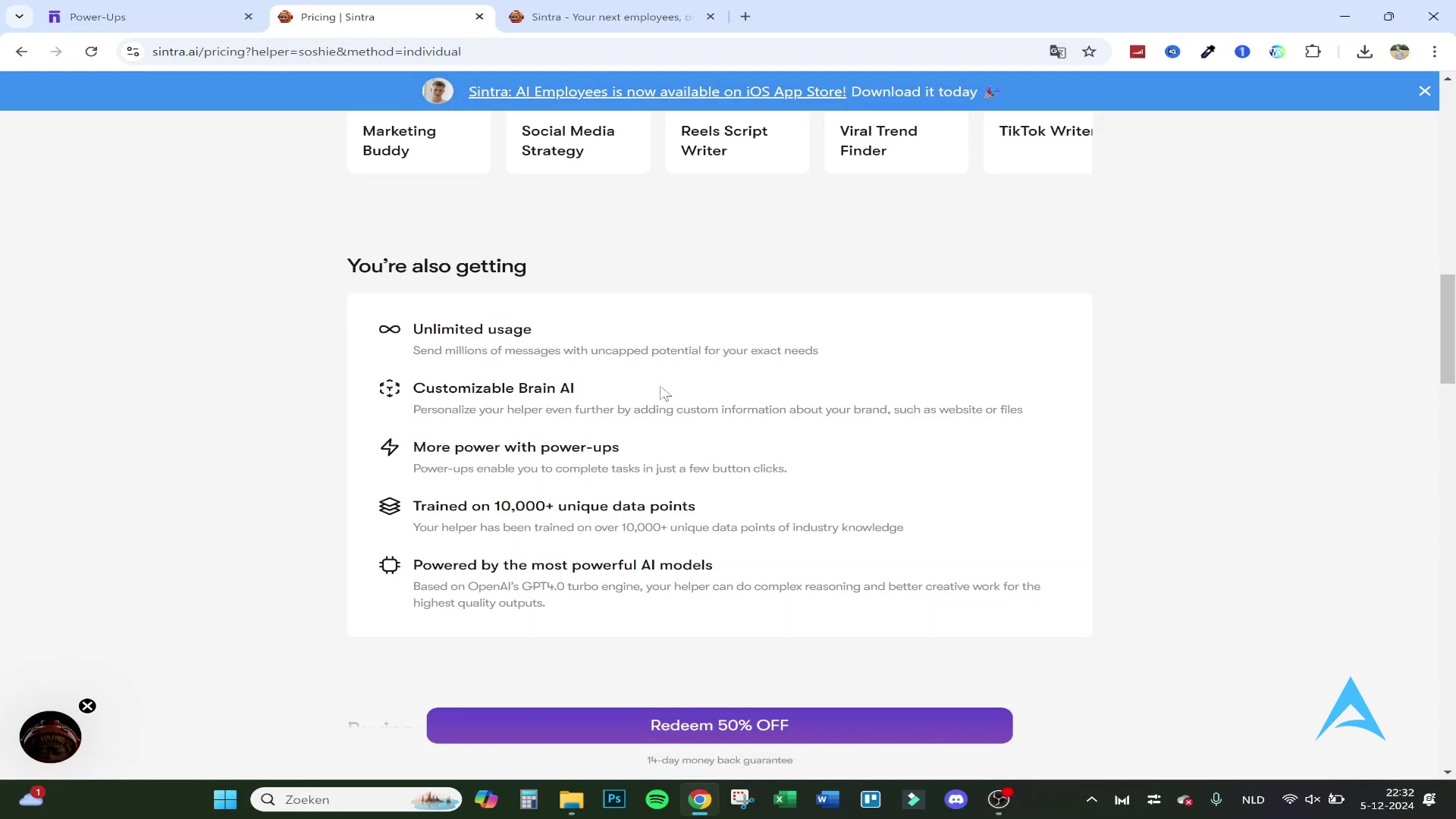Click the AI models chip icon

click(x=389, y=566)
